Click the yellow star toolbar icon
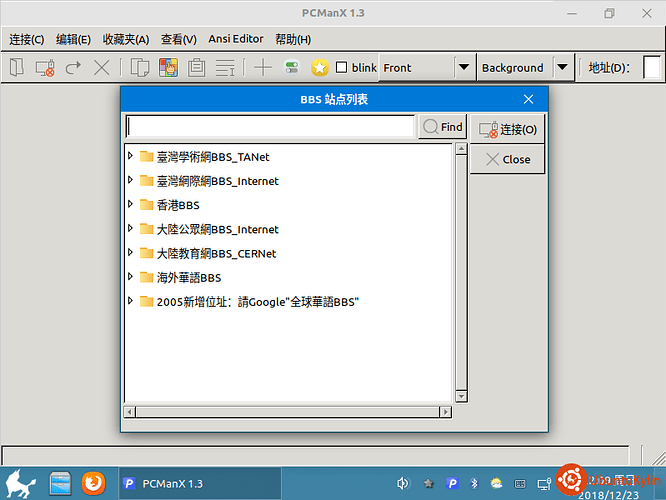The height and width of the screenshot is (500, 666). click(320, 68)
